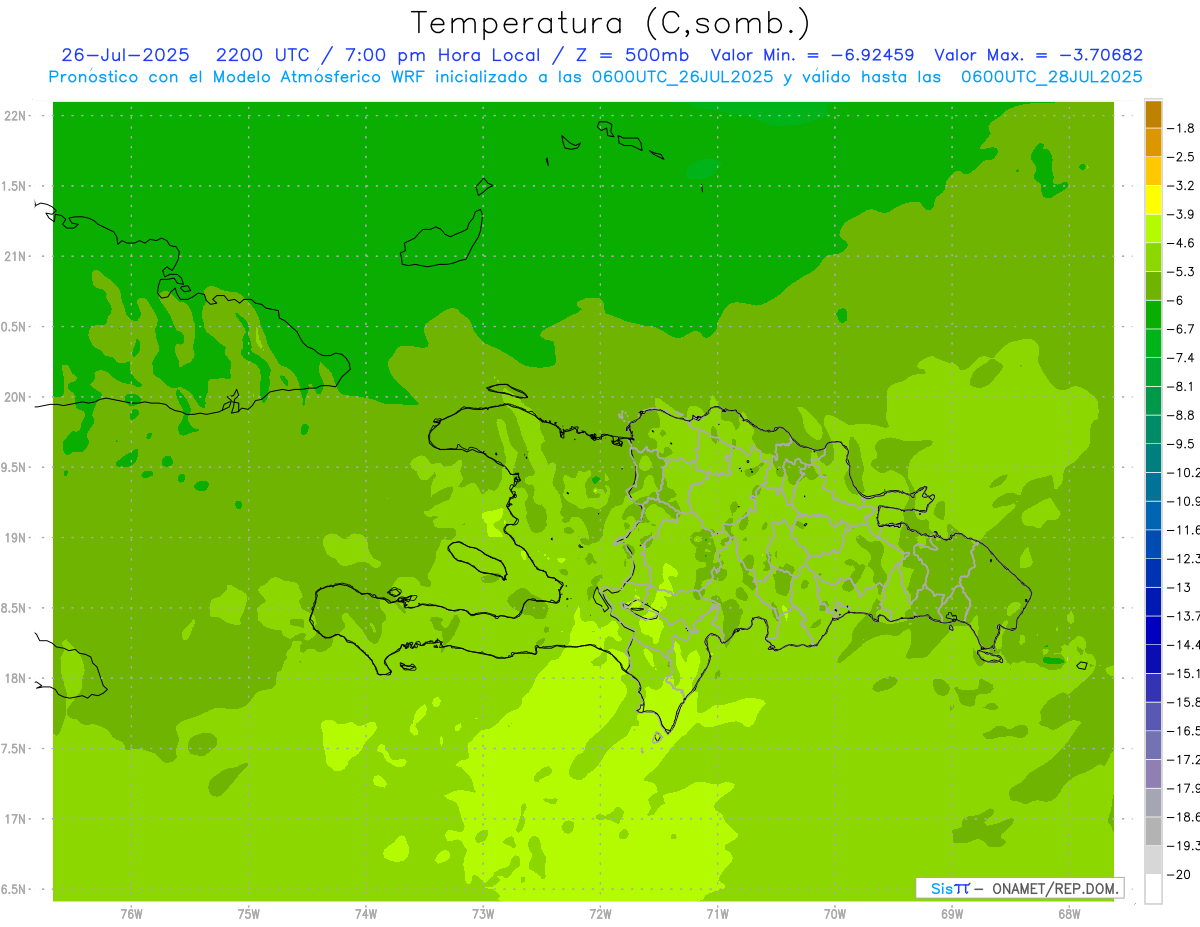Click the '18N' latitude label
This screenshot has width=1200, height=927.
(17, 679)
